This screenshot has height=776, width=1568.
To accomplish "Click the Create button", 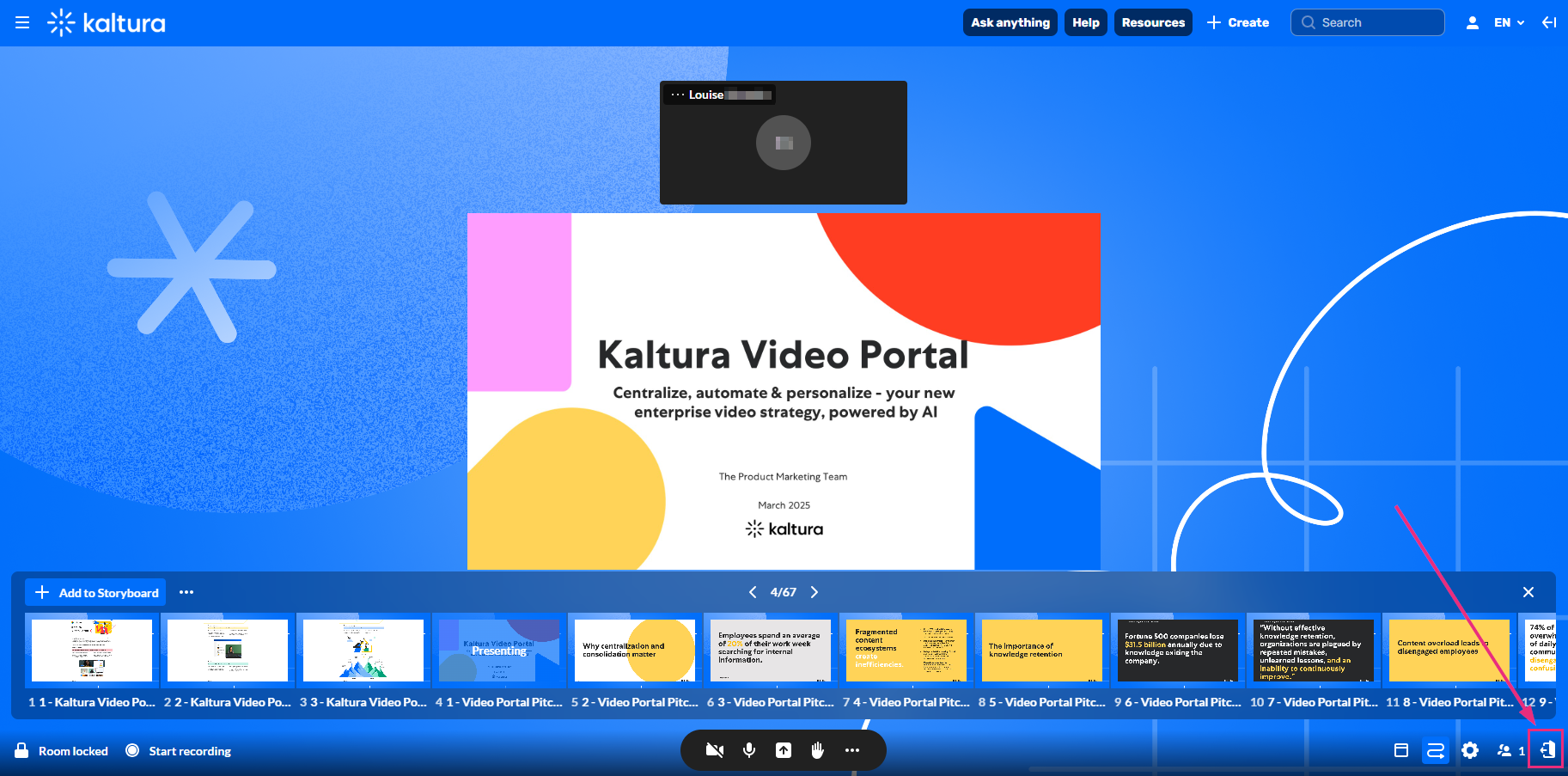I will click(x=1238, y=22).
